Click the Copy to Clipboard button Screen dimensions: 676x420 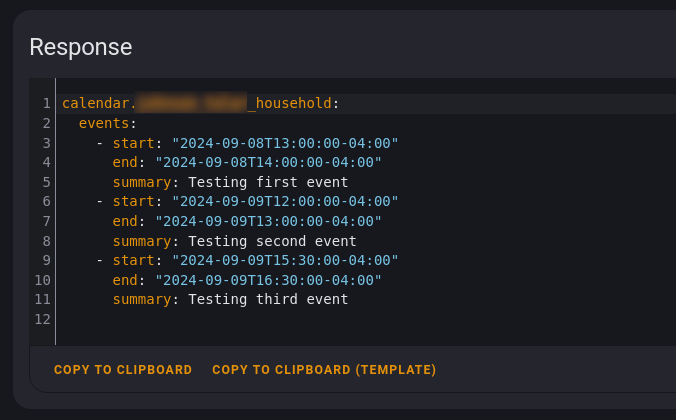pos(123,370)
